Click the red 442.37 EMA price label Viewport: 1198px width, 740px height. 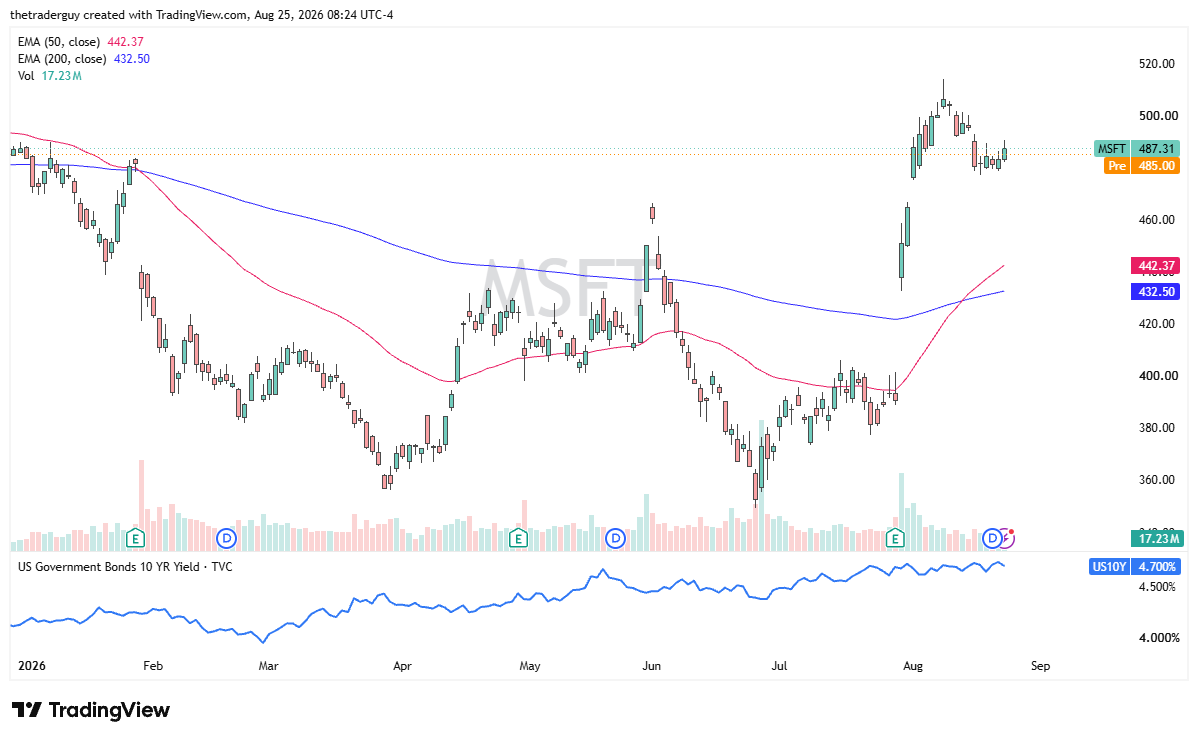point(1155,266)
